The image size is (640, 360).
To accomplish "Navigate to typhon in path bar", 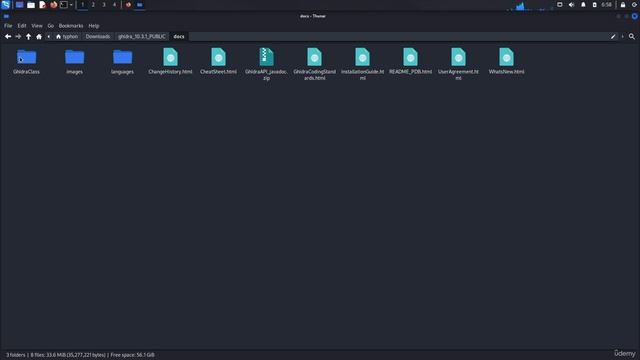I will click(67, 36).
